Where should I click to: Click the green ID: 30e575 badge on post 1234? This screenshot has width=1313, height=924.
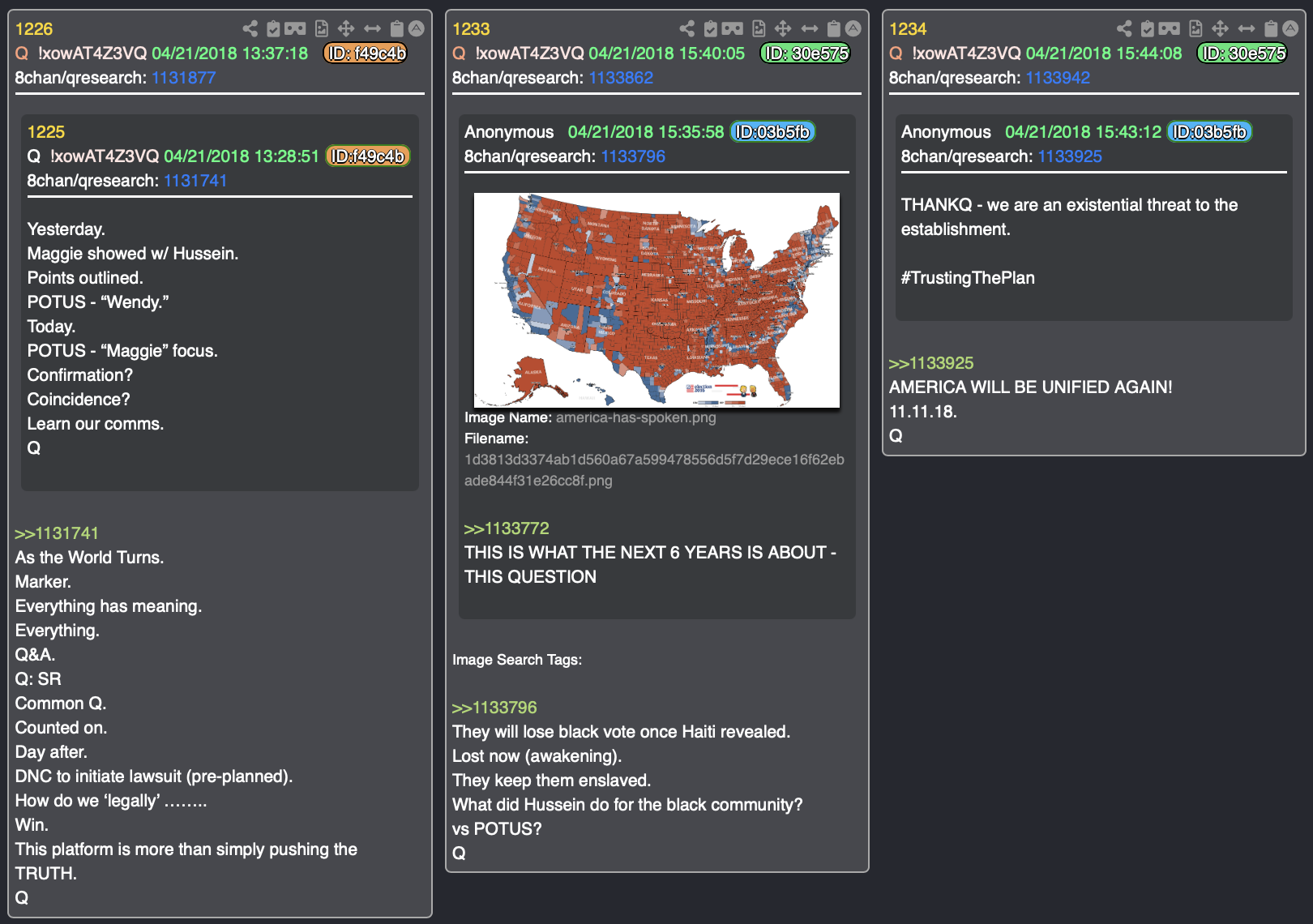point(1242,53)
